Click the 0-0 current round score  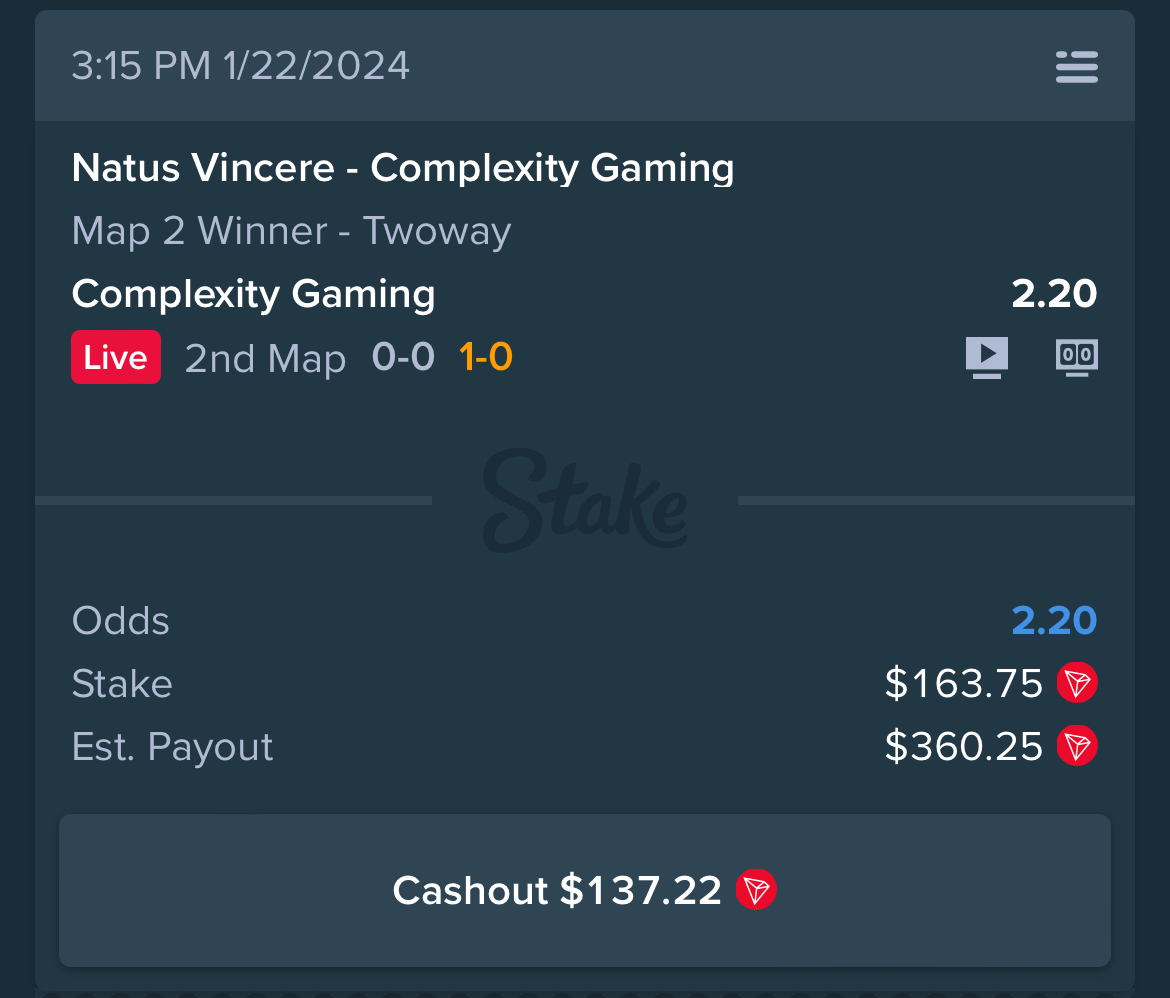(x=403, y=357)
